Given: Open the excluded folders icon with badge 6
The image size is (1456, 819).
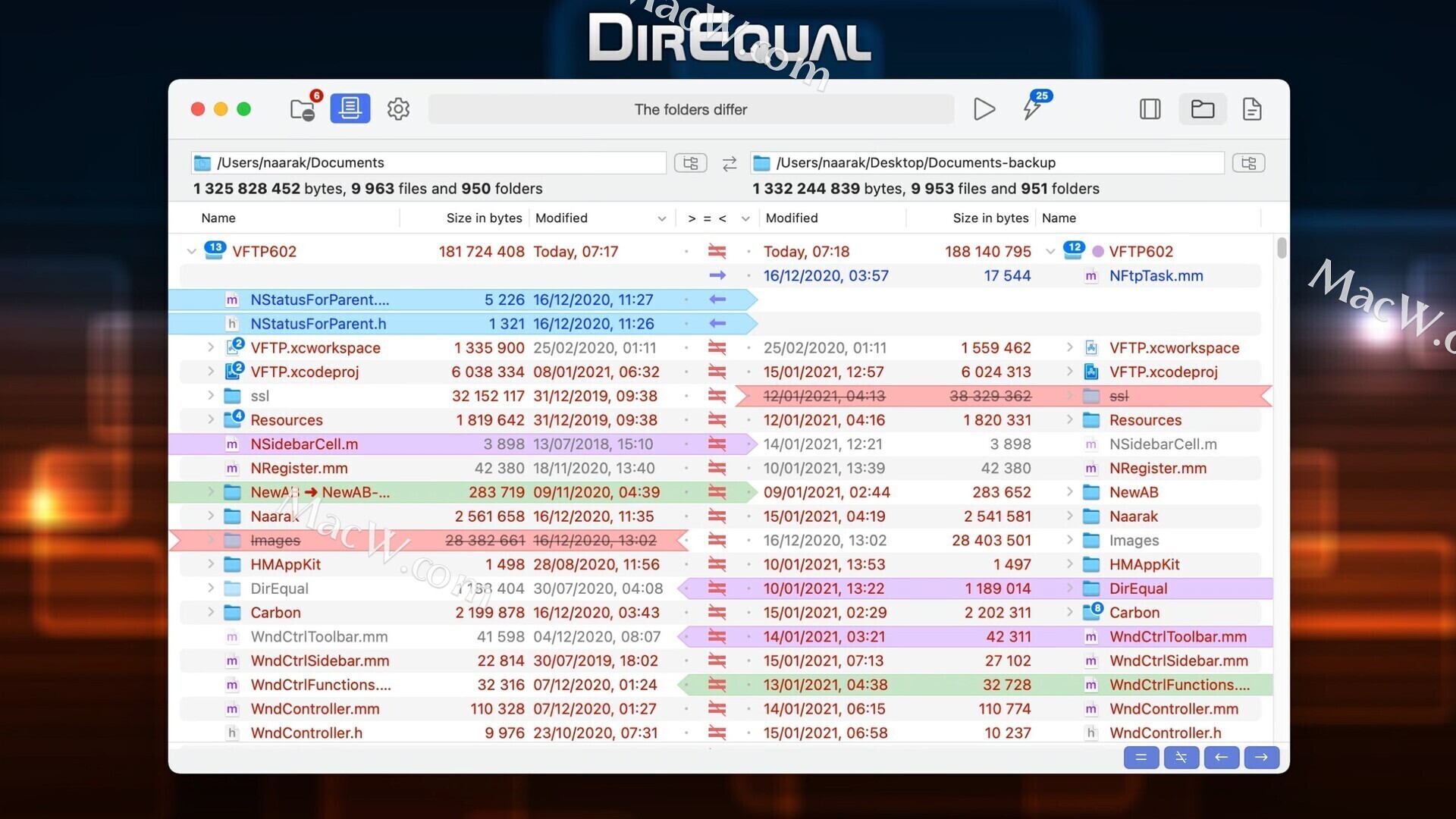Looking at the screenshot, I should pyautogui.click(x=305, y=108).
